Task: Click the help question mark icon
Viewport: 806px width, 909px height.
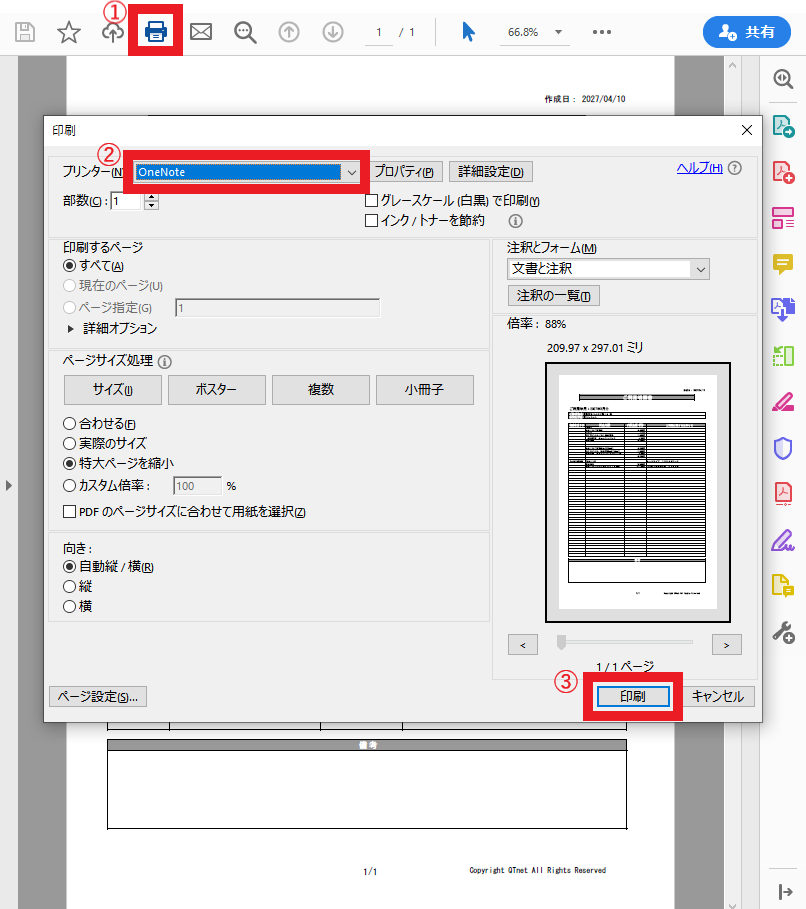Action: coord(735,168)
